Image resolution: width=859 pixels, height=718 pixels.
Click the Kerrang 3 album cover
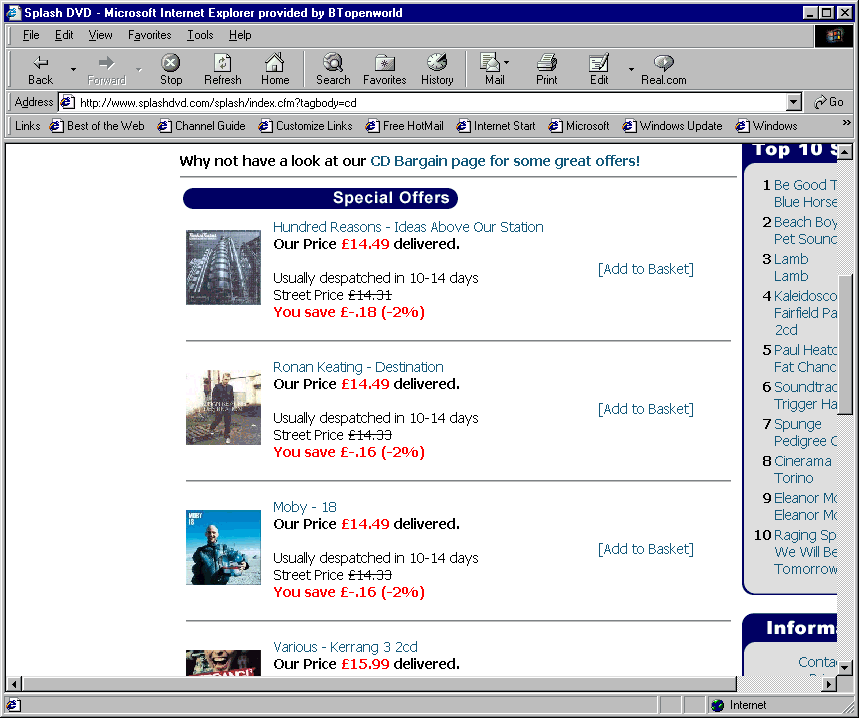(224, 663)
